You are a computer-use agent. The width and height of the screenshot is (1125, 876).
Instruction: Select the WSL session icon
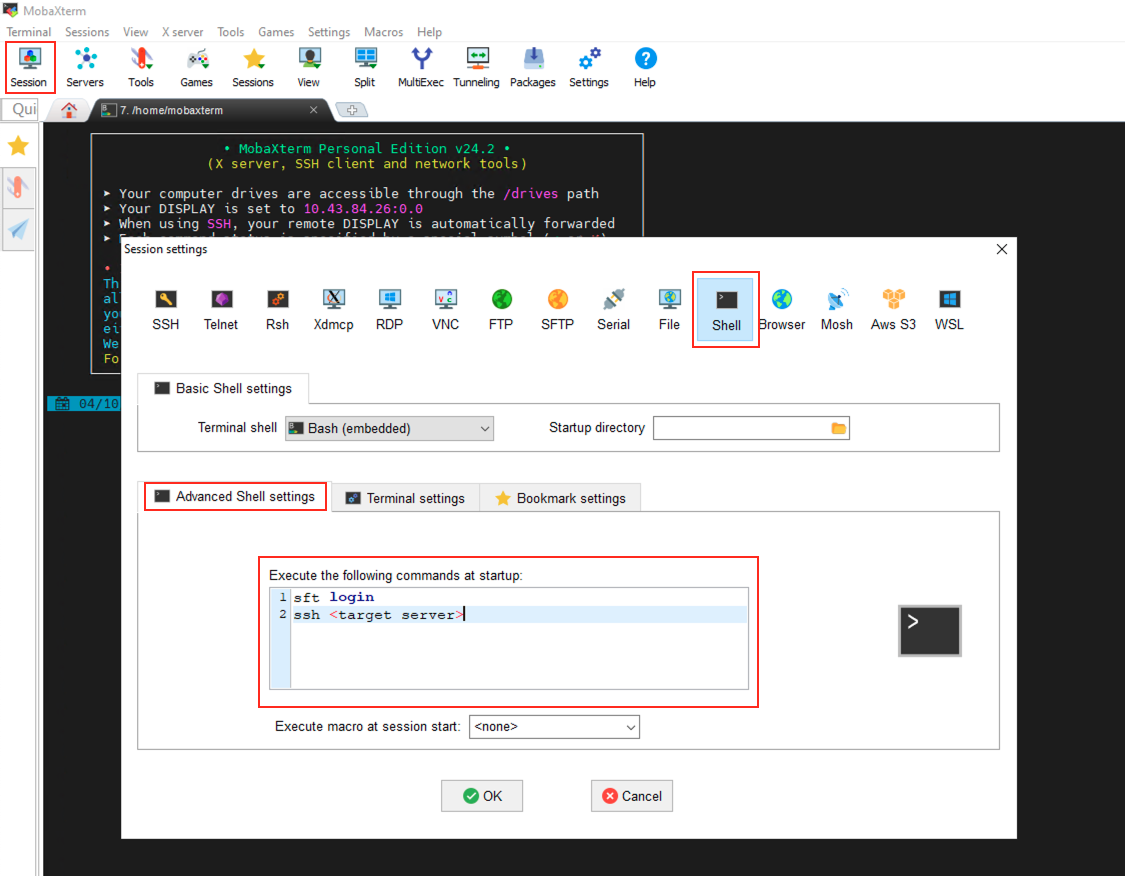click(949, 308)
